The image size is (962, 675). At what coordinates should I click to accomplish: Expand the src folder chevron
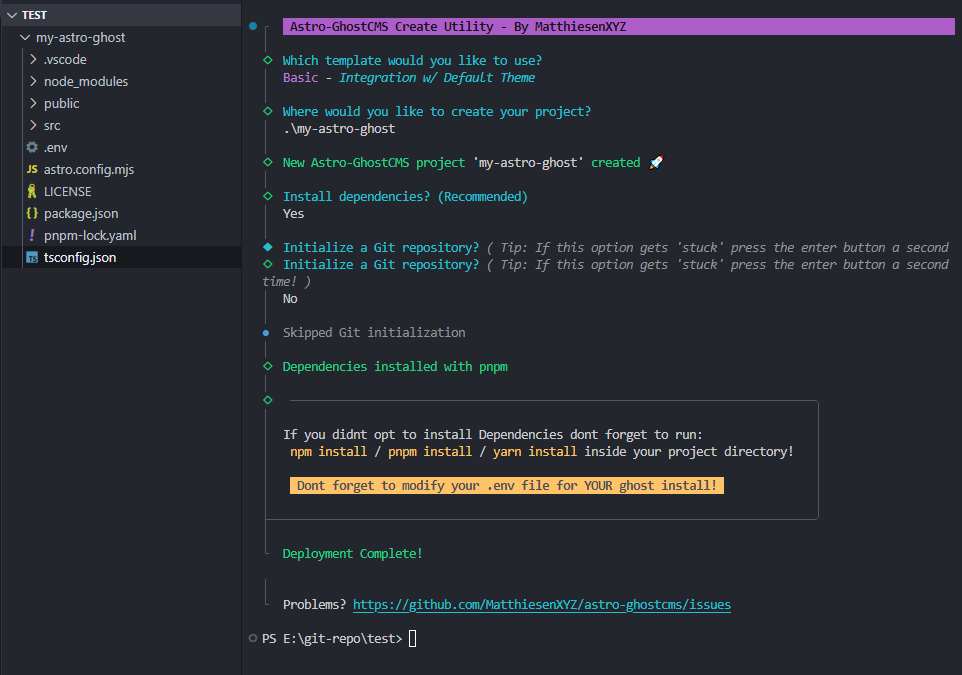[x=33, y=126]
